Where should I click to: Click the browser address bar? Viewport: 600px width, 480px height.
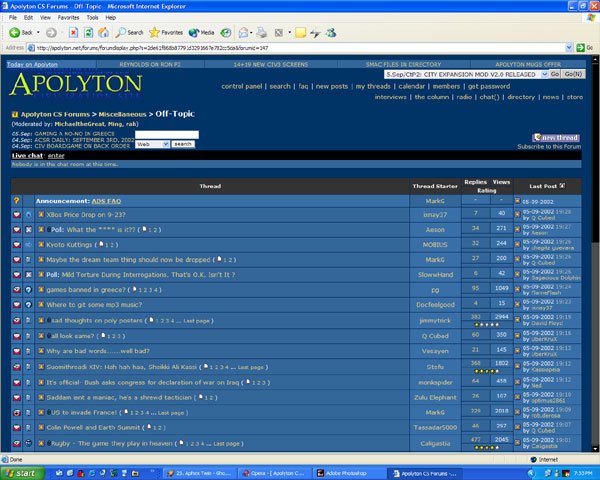300,47
